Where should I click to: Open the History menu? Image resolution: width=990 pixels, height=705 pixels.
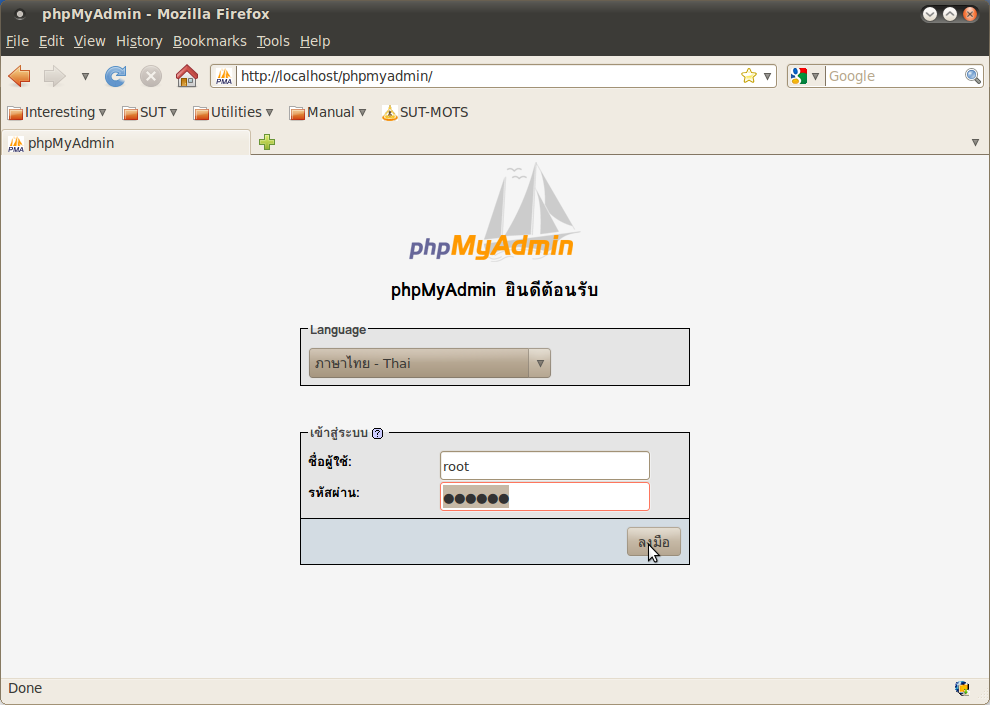pos(140,41)
